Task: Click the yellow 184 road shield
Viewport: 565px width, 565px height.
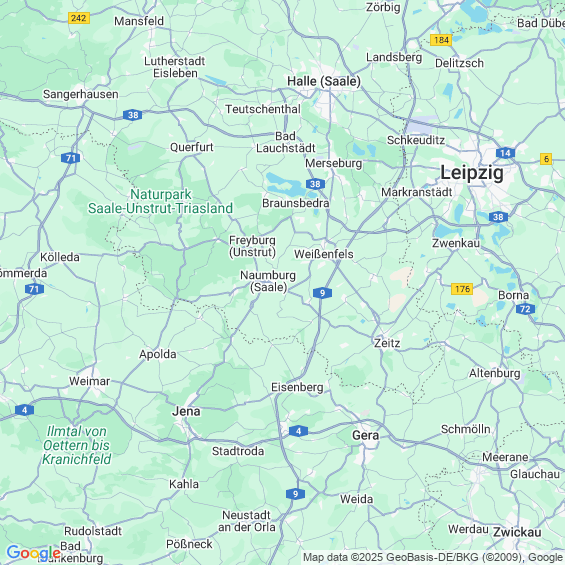Action: pyautogui.click(x=441, y=40)
